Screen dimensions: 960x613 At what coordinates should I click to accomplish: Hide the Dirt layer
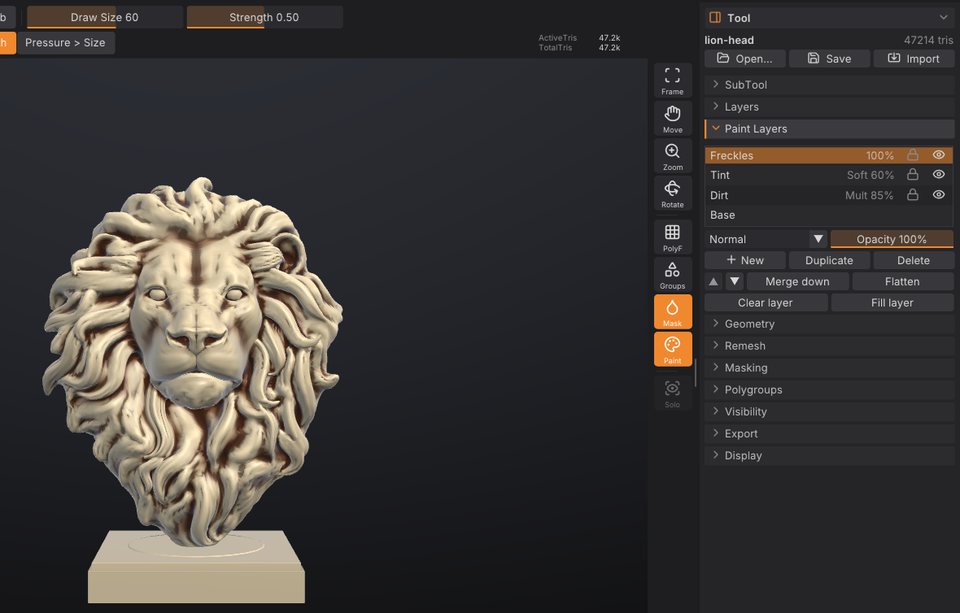coord(939,195)
